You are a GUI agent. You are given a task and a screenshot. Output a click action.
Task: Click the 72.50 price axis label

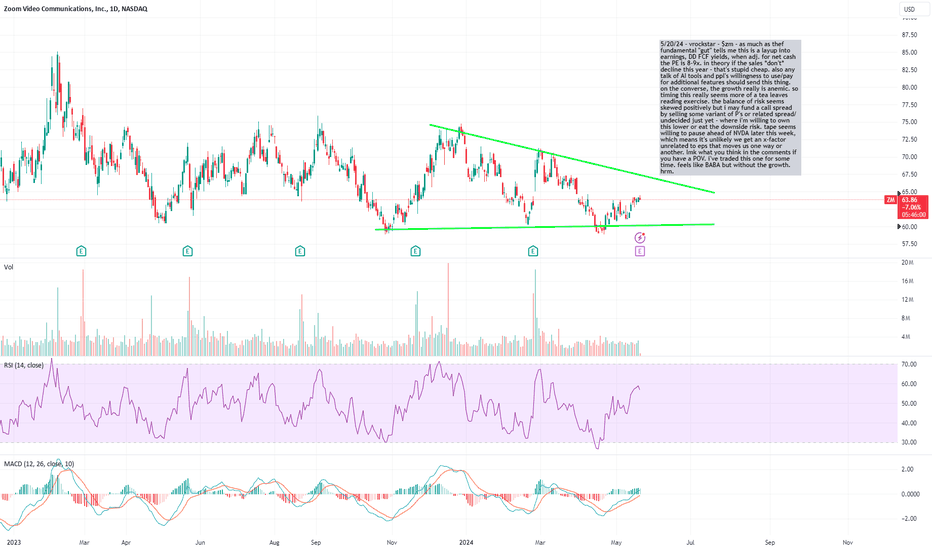click(909, 139)
